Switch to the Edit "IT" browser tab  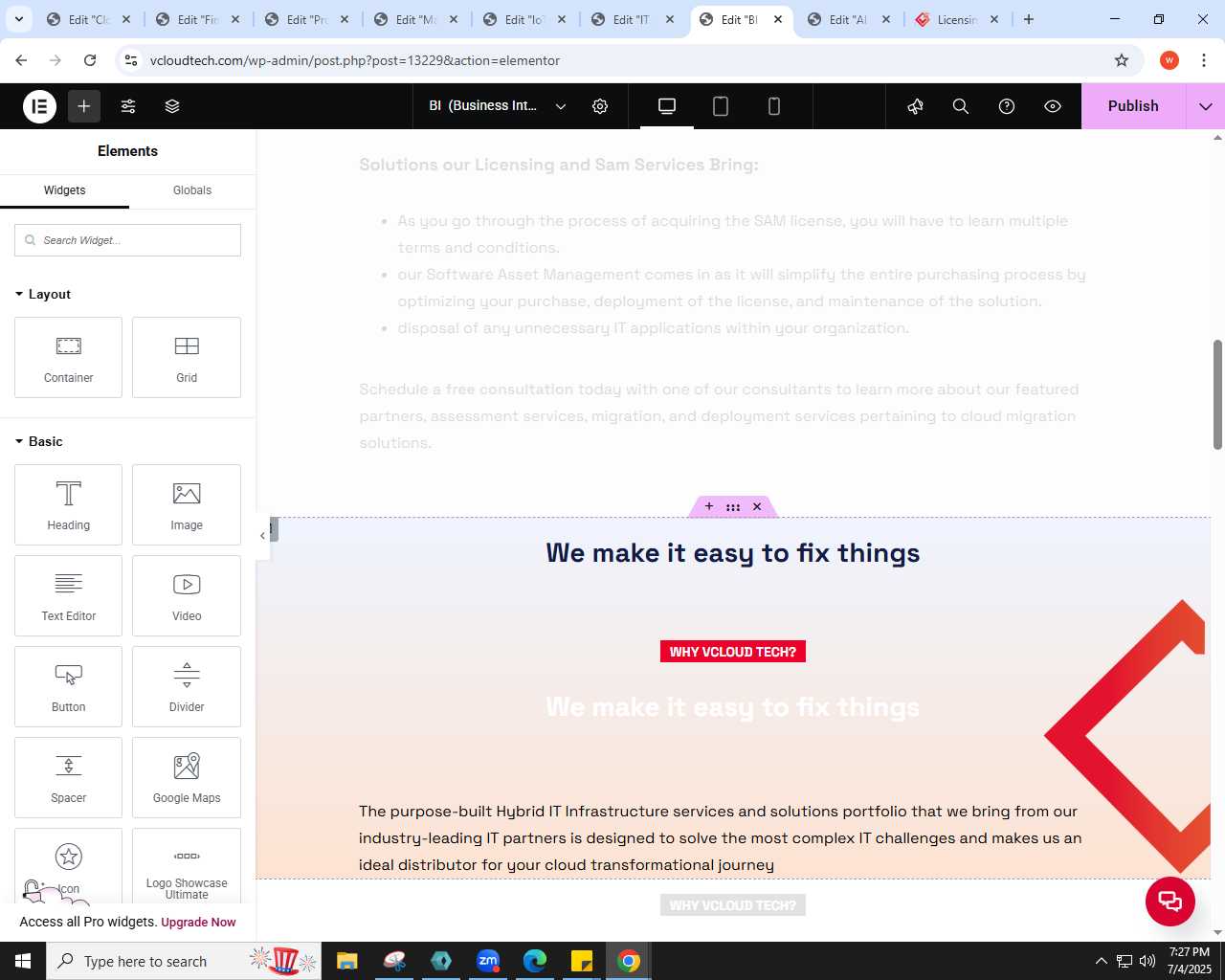(634, 19)
